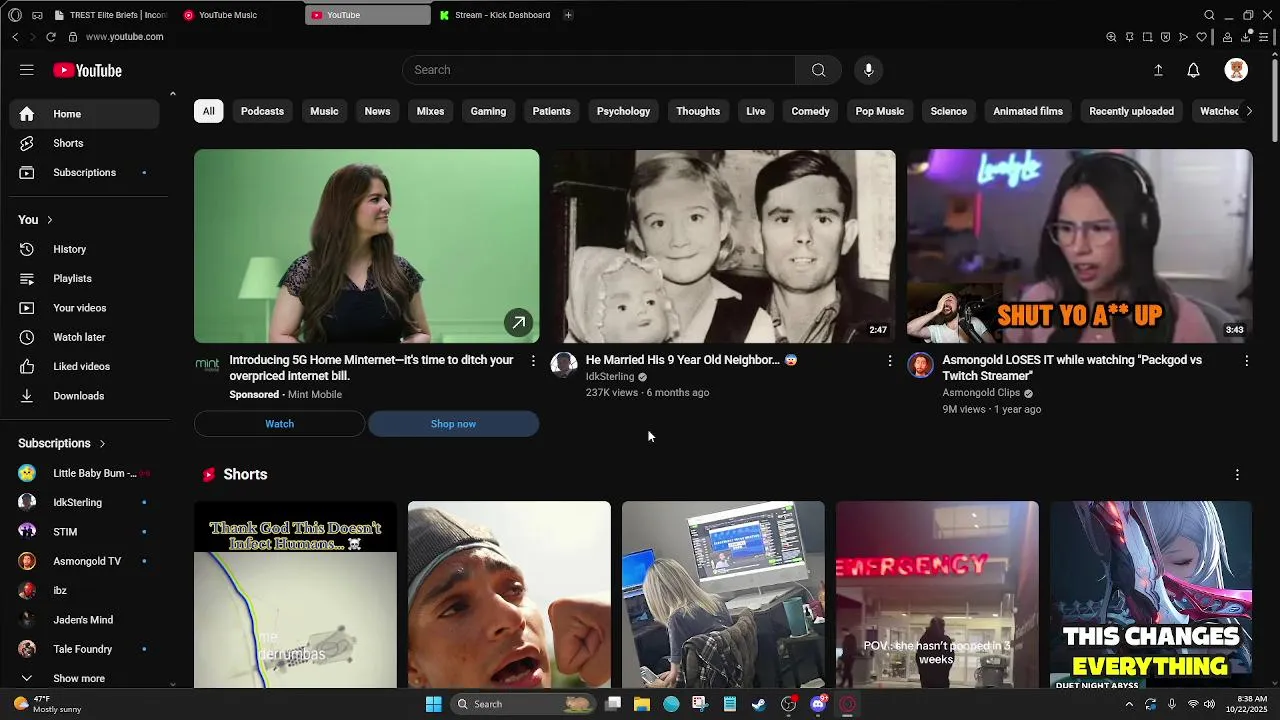This screenshot has width=1280, height=720.
Task: Open History in the sidebar
Action: [x=84, y=249]
